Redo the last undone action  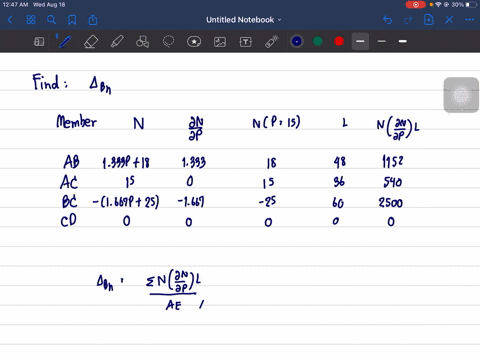[408, 20]
